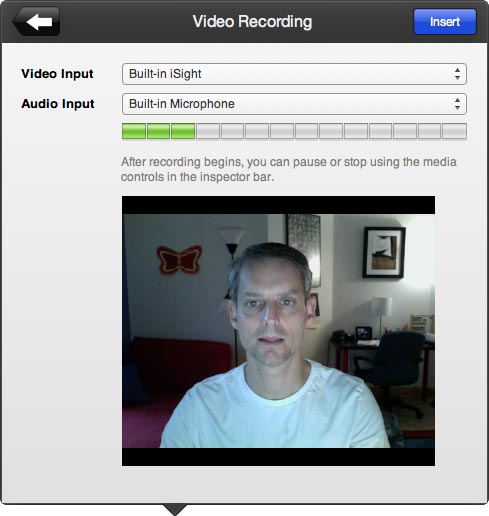
Task: Click the popover pointer triangle at bottom
Action: (x=175, y=510)
